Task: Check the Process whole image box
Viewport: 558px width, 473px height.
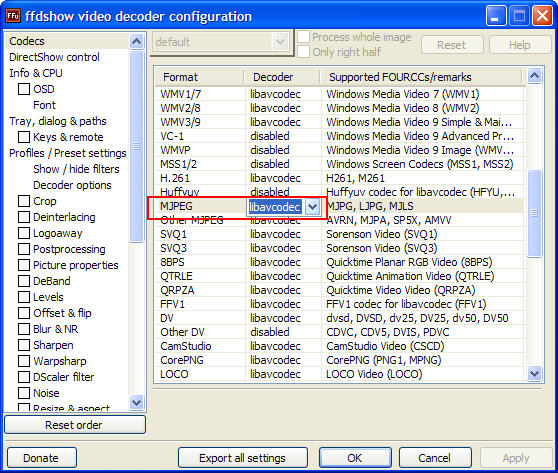Action: [x=303, y=37]
